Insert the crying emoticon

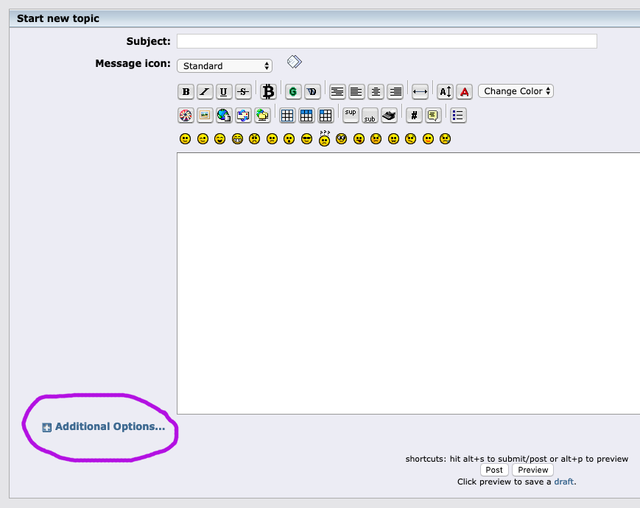(x=445, y=139)
